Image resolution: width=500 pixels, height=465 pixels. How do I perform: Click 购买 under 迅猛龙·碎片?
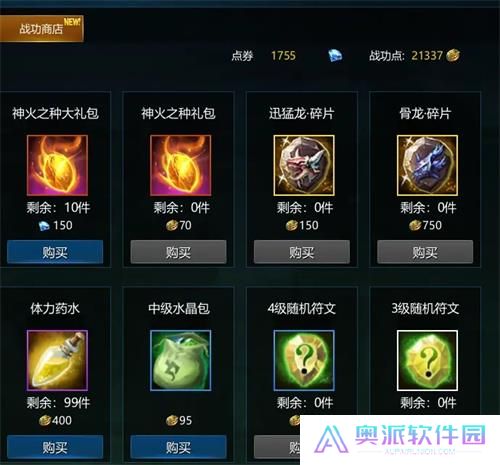coord(302,252)
